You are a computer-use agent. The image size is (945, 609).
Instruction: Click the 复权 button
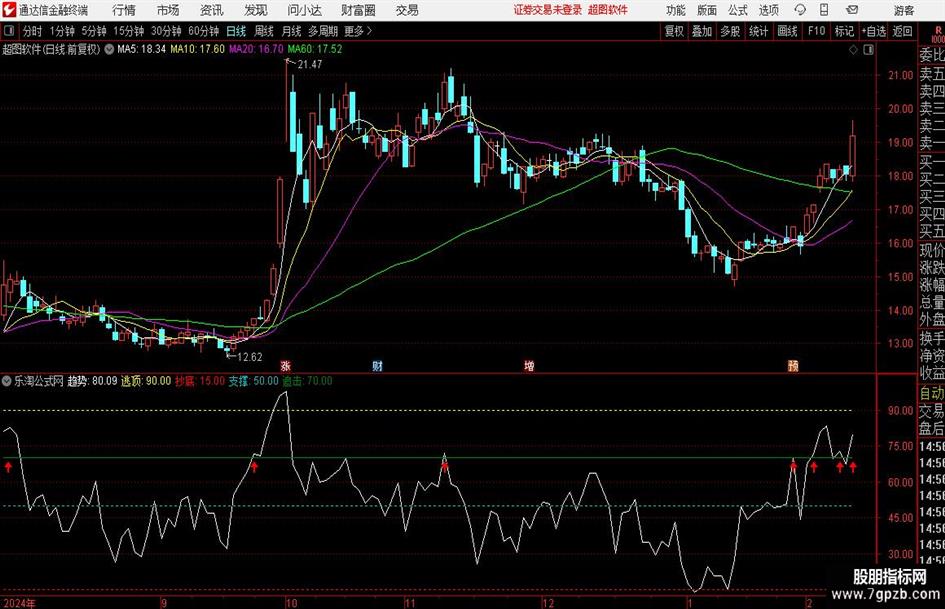click(674, 31)
